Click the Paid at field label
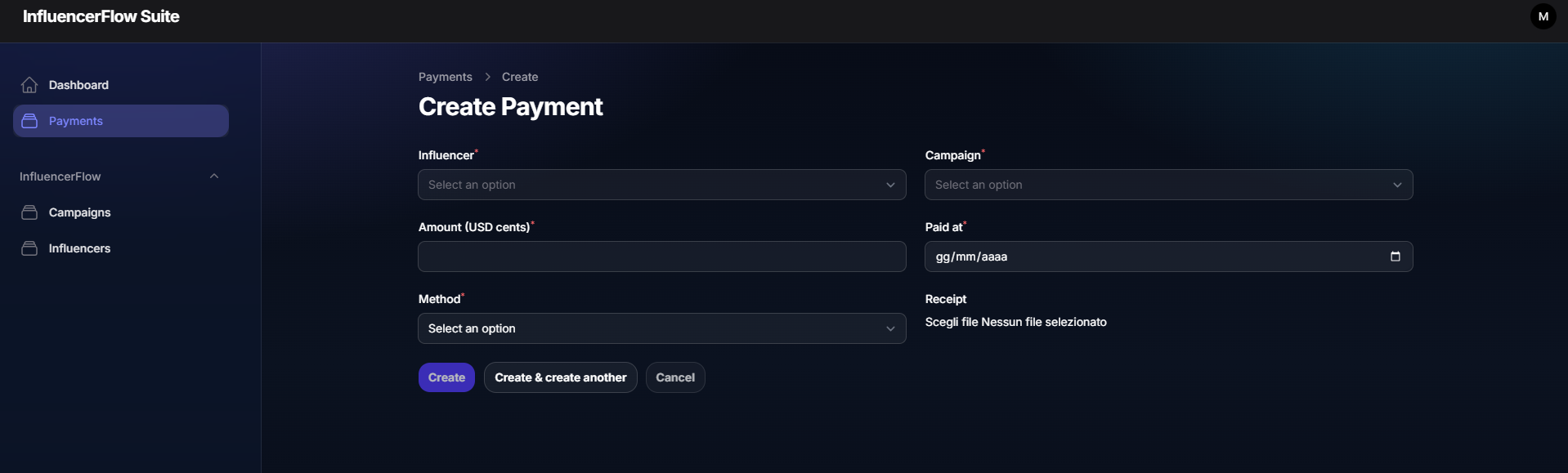Viewport: 1568px width, 473px height. tap(944, 227)
